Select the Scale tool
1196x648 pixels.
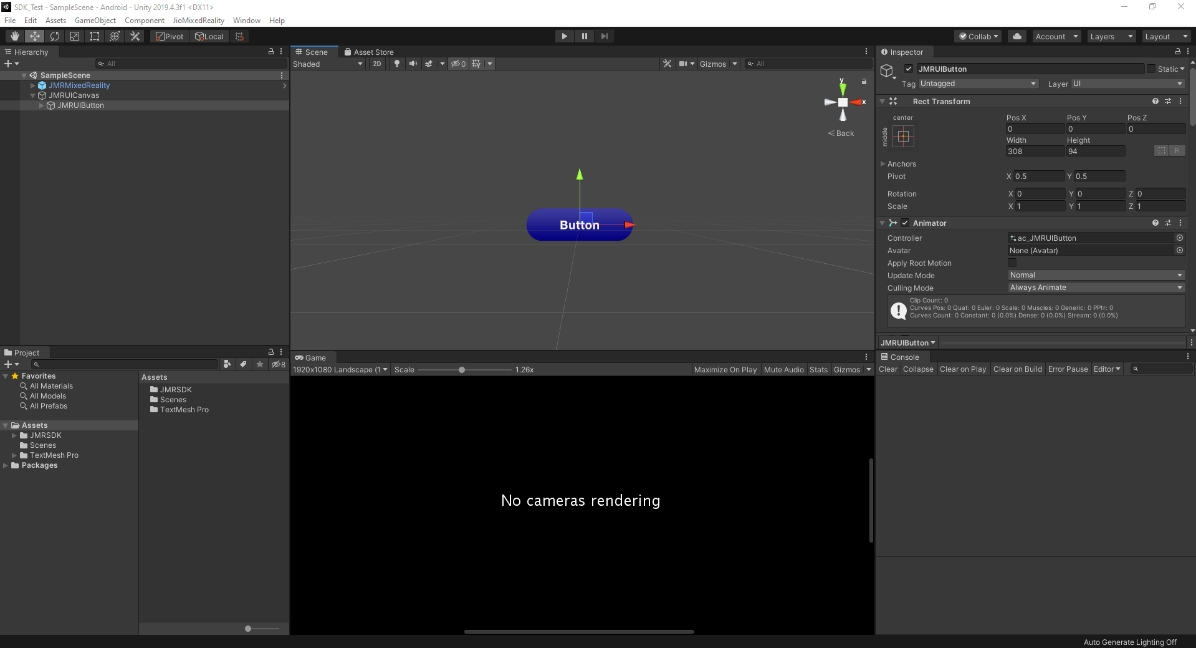[x=74, y=36]
